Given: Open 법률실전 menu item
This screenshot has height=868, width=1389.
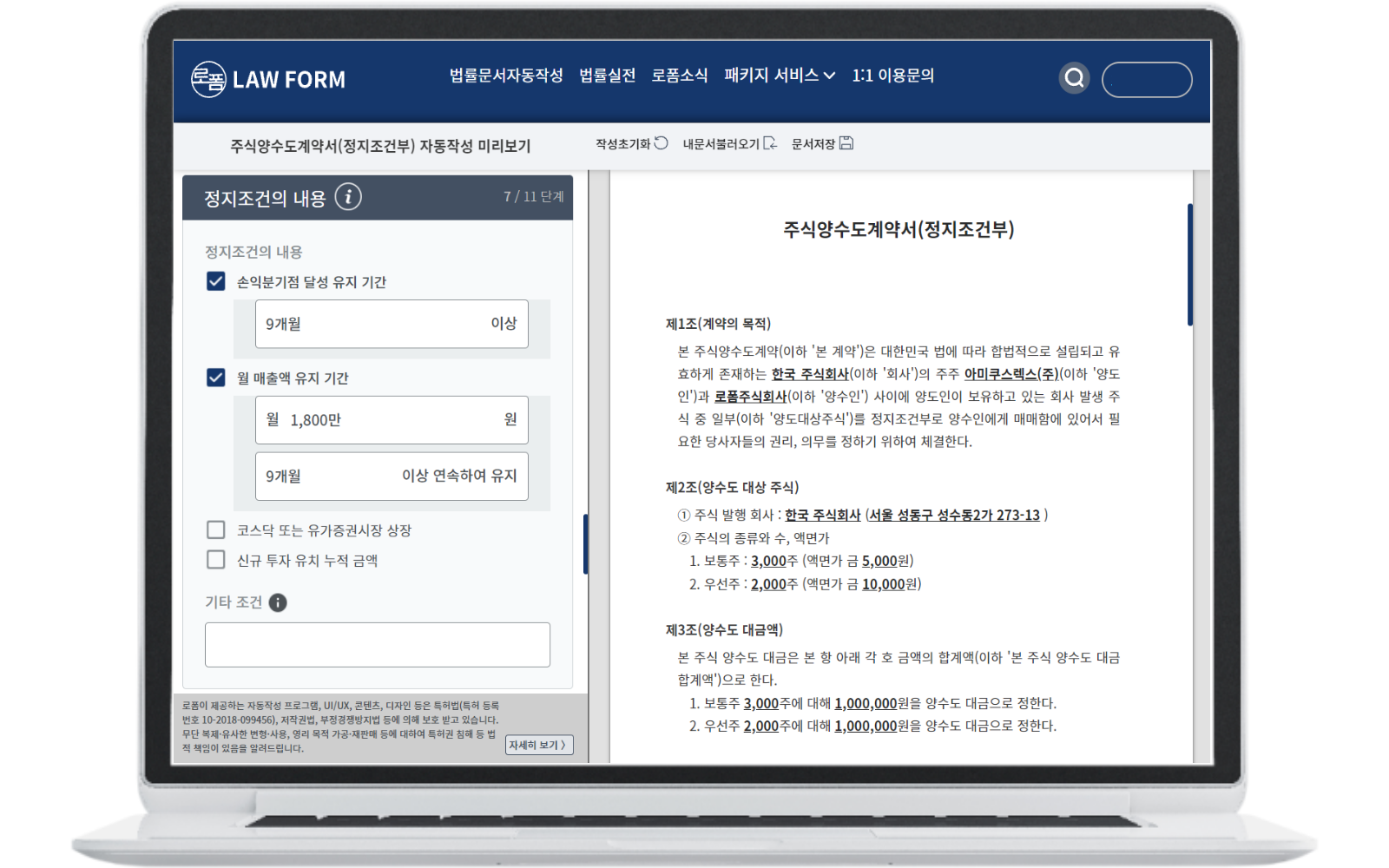Looking at the screenshot, I should pos(608,76).
